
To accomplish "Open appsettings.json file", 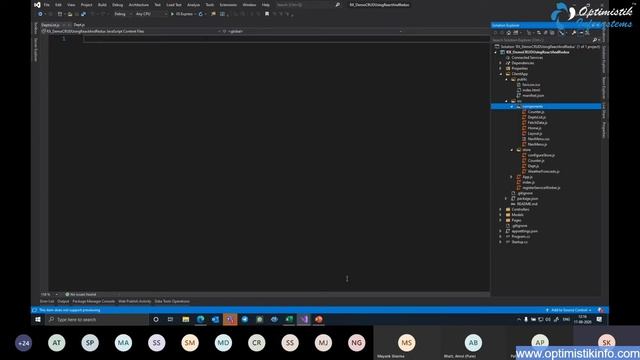I will point(524,231).
